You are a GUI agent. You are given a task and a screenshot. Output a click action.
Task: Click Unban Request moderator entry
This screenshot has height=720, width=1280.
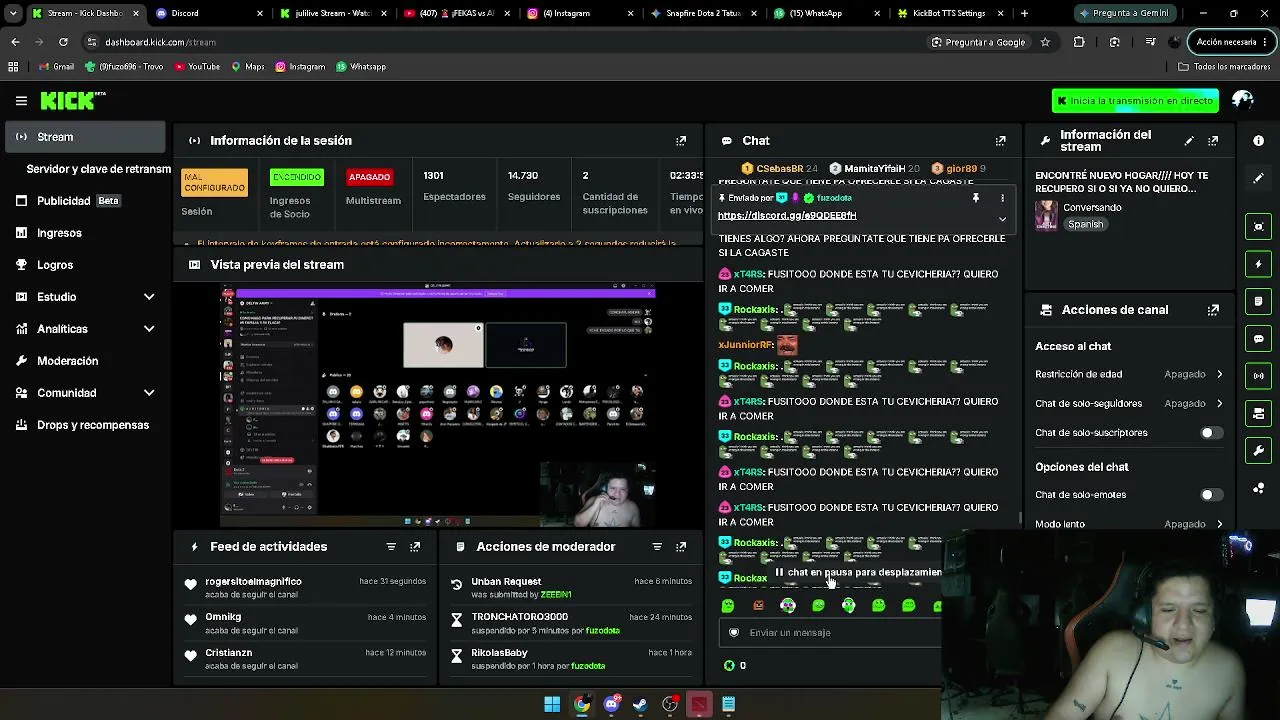[x=570, y=588]
